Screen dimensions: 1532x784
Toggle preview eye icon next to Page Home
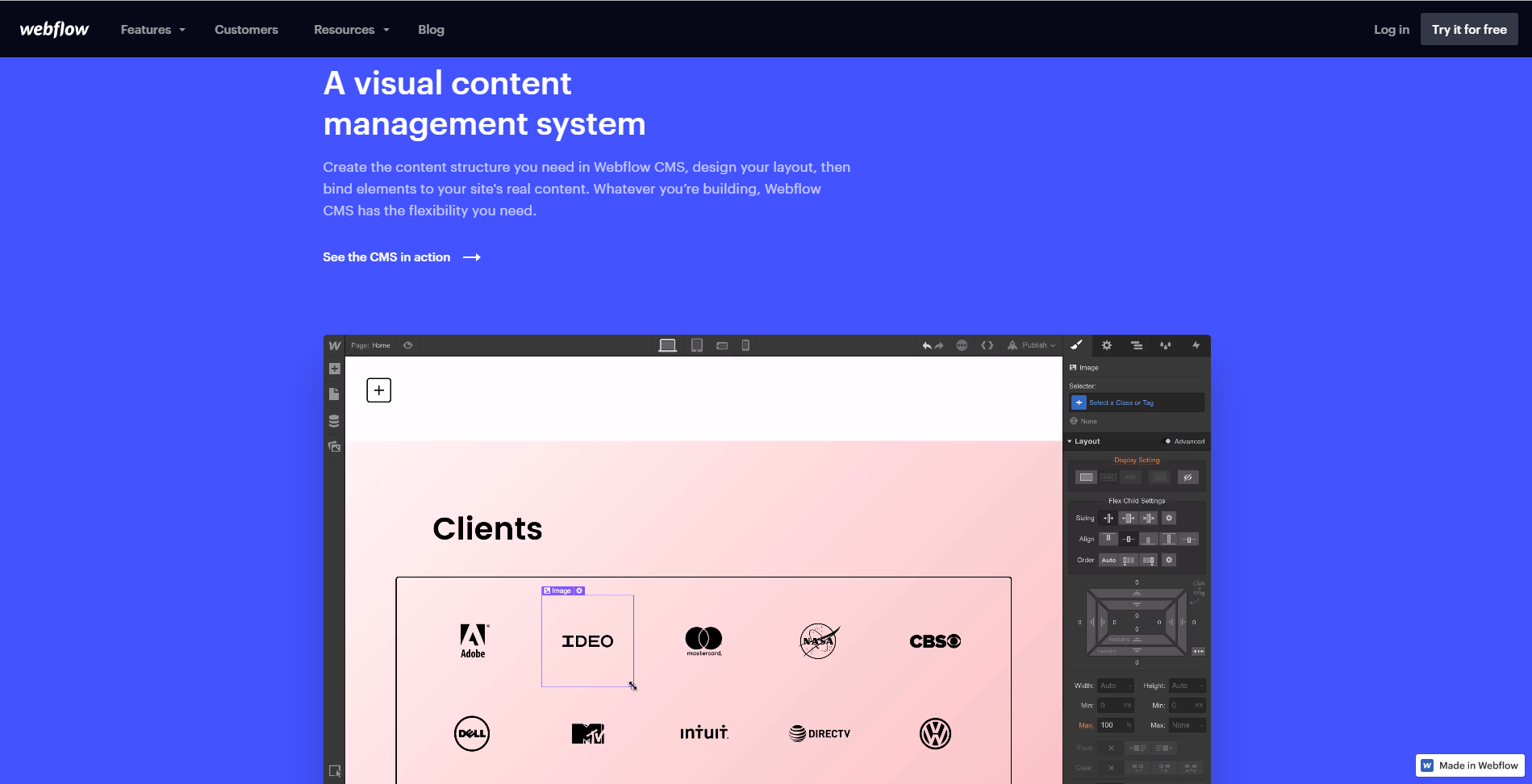[408, 345]
